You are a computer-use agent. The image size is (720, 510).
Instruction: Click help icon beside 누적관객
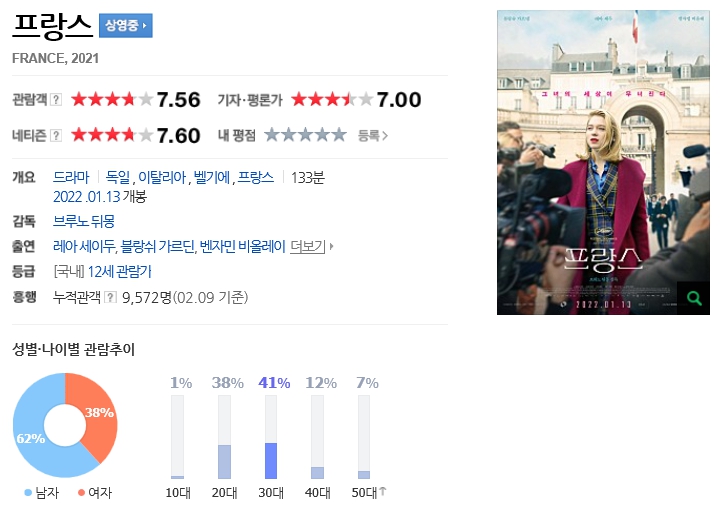tap(110, 297)
